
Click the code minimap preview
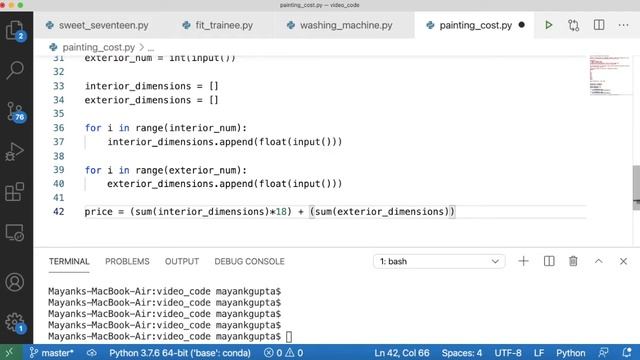(610, 75)
